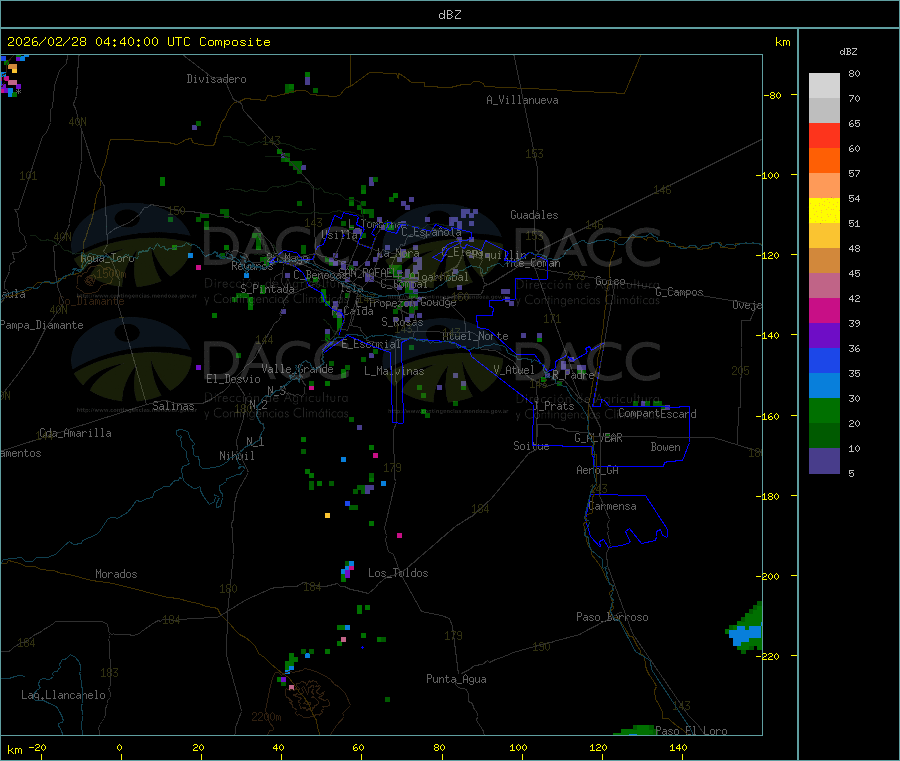The image size is (900, 761).
Task: Click the yellow echo pixel south of Nihuil
Action: 327,515
